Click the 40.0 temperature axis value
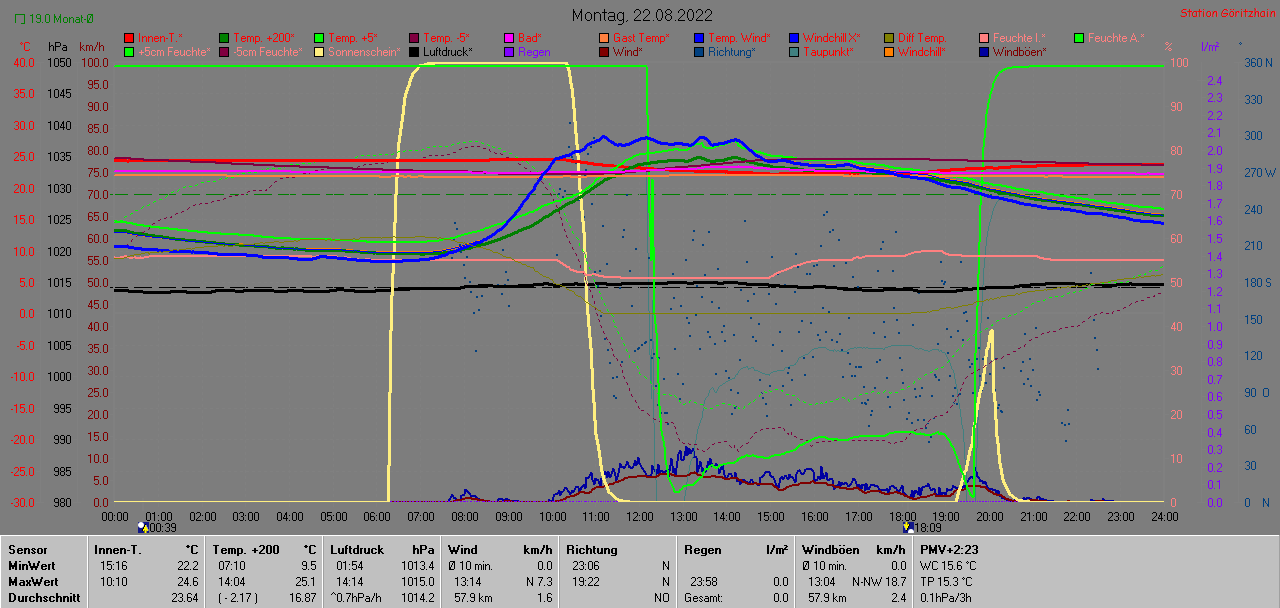 coord(24,62)
